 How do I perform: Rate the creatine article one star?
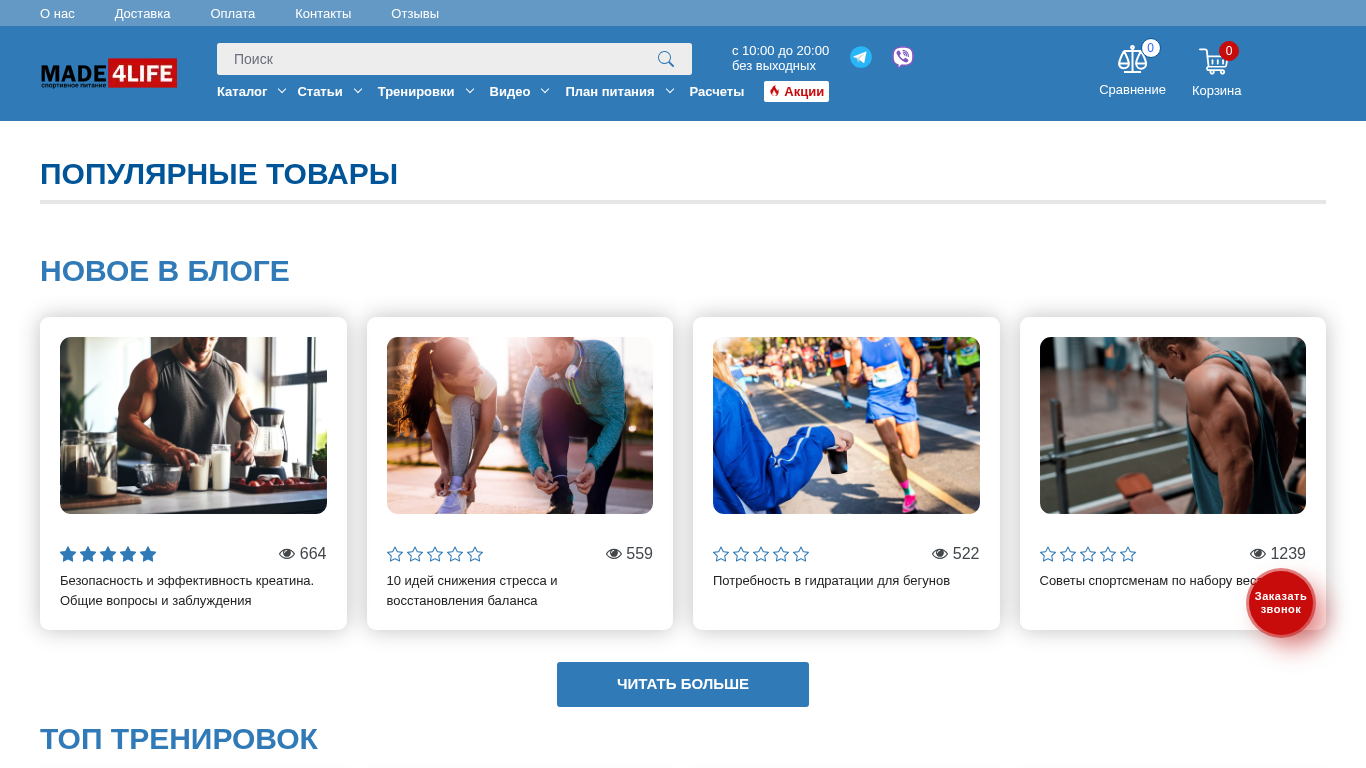[x=68, y=554]
